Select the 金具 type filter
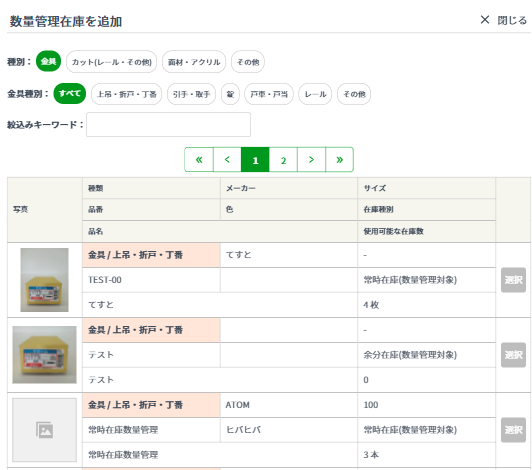Image resolution: width=532 pixels, height=470 pixels. (x=48, y=61)
